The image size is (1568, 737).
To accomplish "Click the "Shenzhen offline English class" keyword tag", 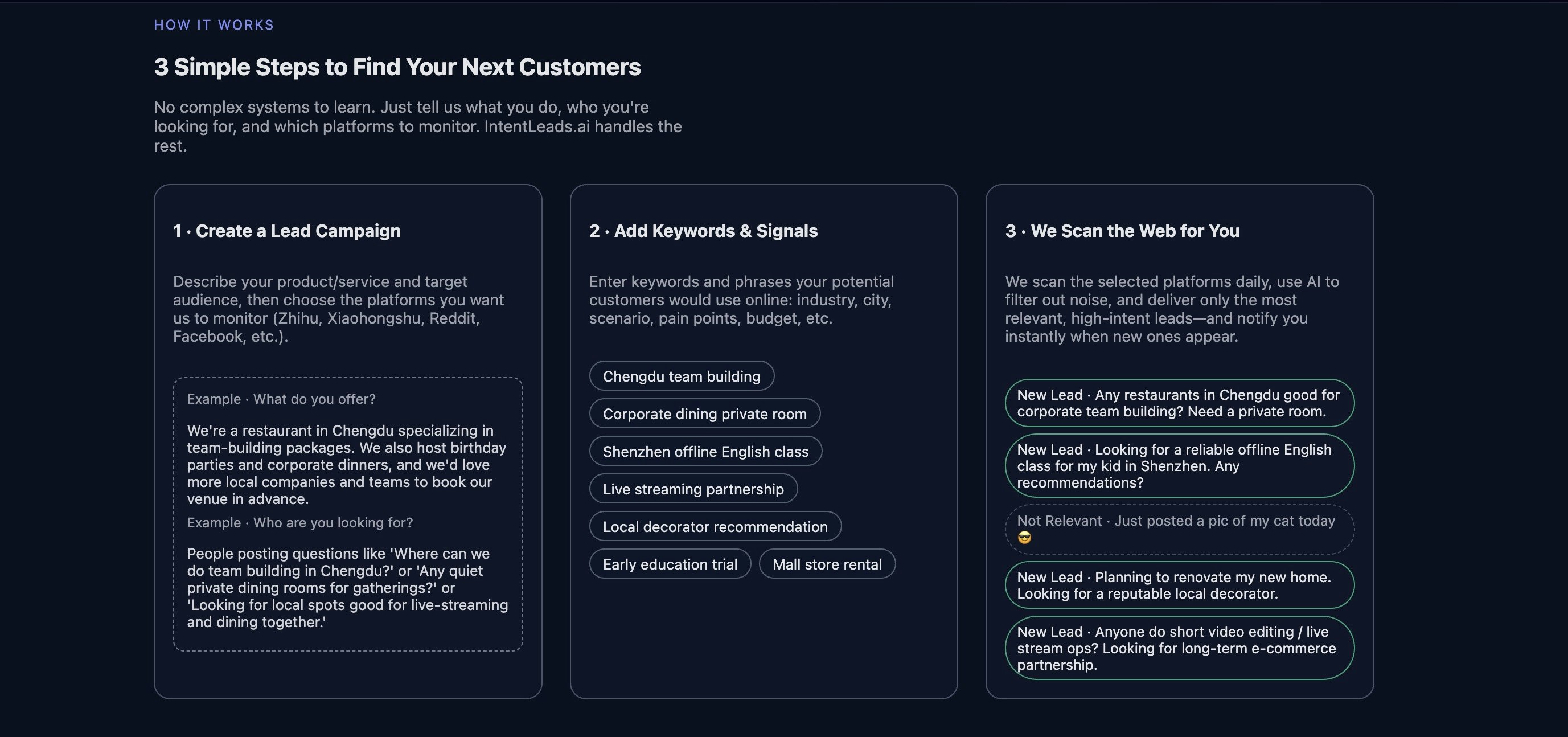I will (x=705, y=451).
